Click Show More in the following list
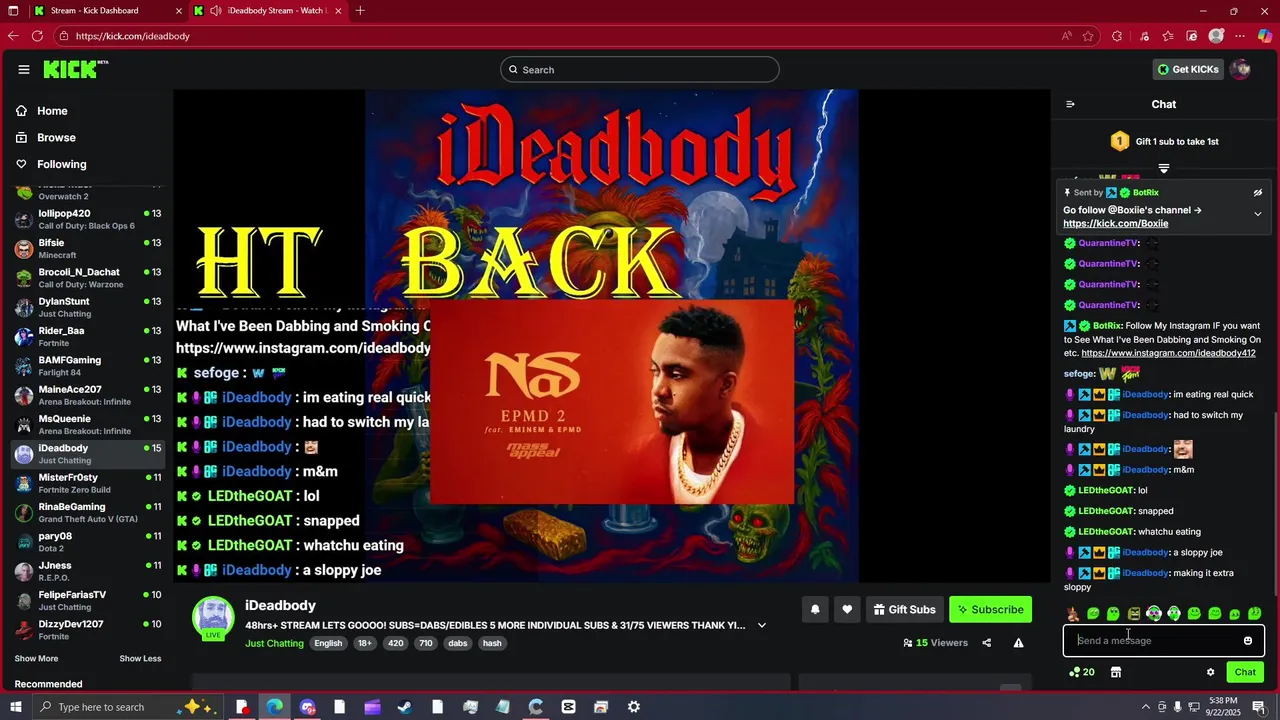 [x=36, y=659]
